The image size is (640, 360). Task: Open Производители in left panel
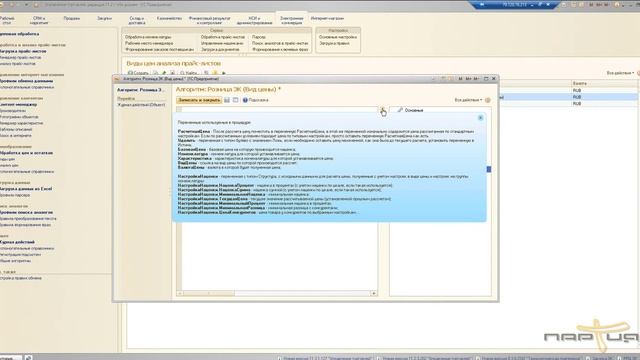click(x=13, y=111)
